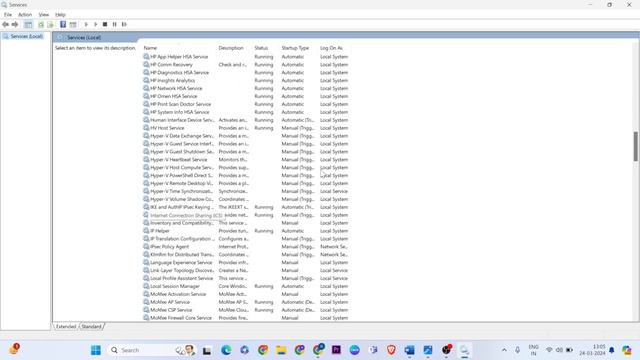Go forward with the Forward arrow icon
The height and width of the screenshot is (360, 640).
pyautogui.click(x=15, y=24)
